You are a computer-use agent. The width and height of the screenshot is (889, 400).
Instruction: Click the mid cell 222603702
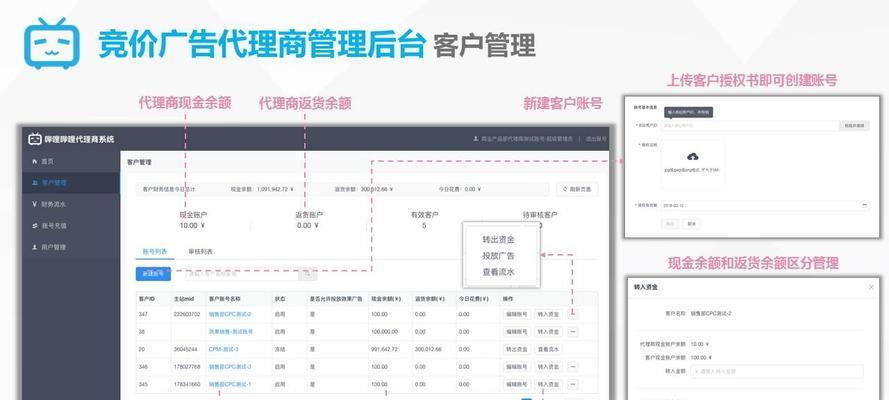click(x=187, y=314)
